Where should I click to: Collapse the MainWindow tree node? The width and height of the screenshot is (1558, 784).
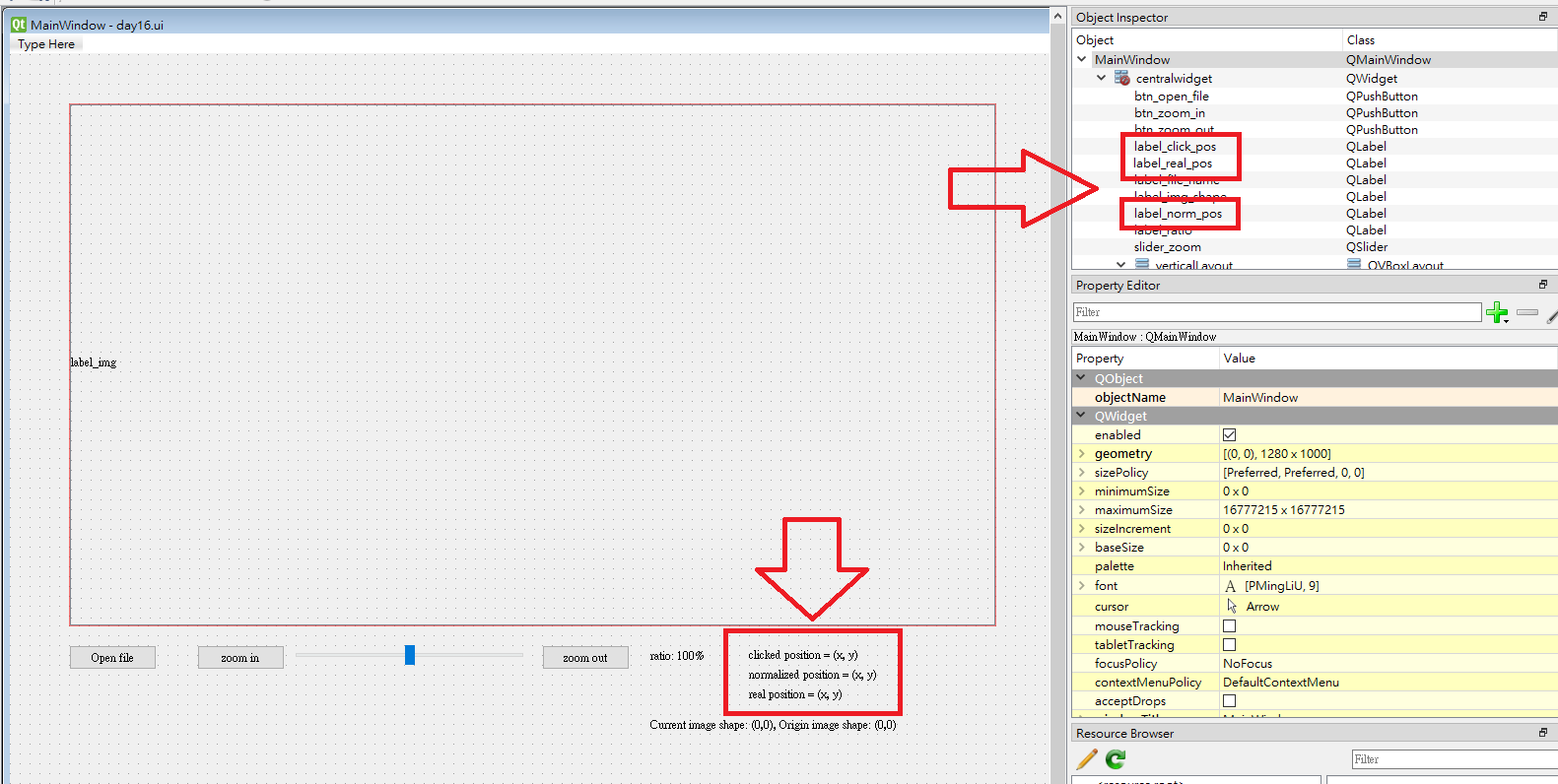click(x=1082, y=59)
